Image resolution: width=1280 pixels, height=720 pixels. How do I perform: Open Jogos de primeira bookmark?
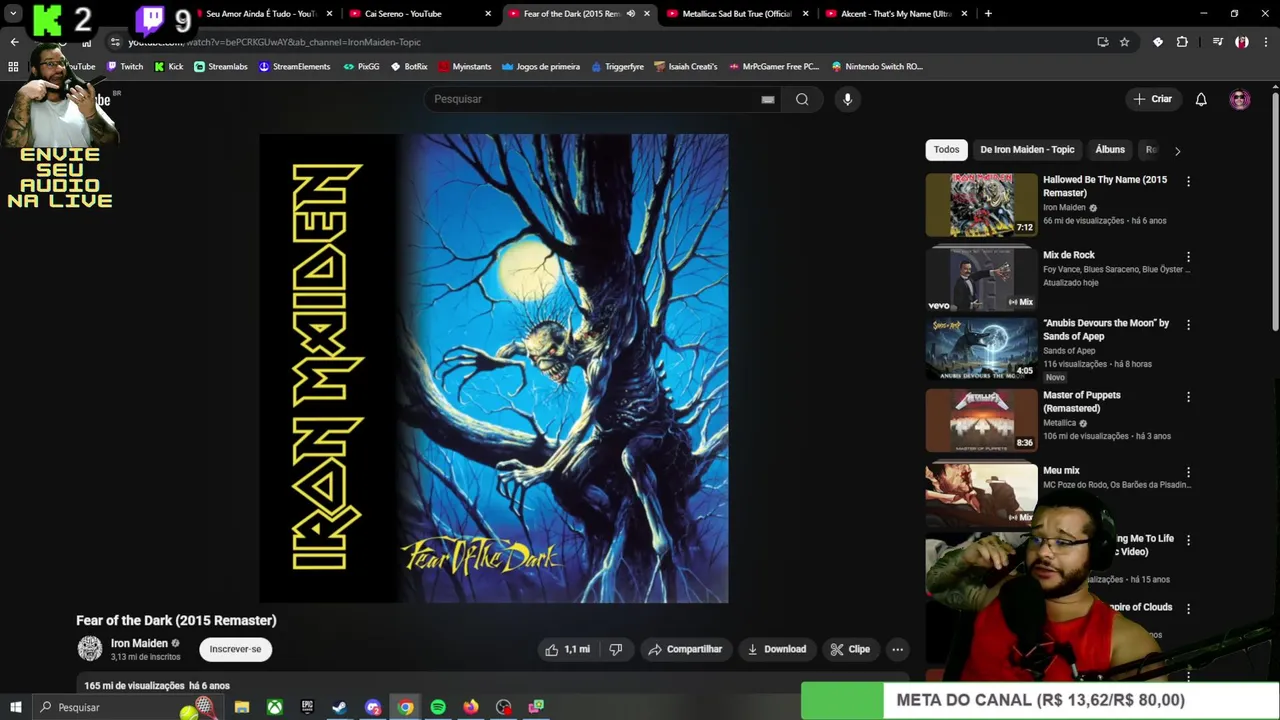541,67
